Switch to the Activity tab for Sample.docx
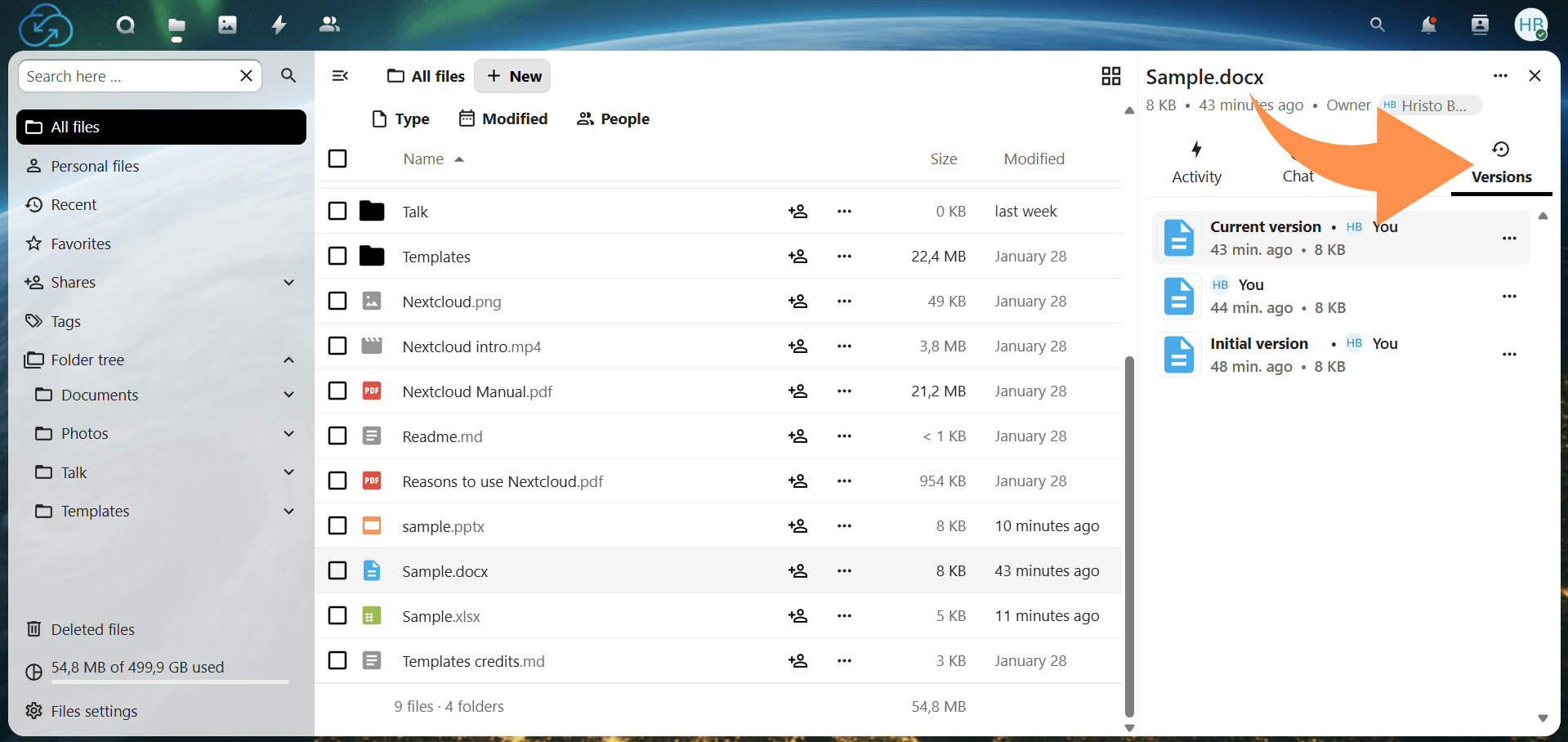 coord(1195,161)
